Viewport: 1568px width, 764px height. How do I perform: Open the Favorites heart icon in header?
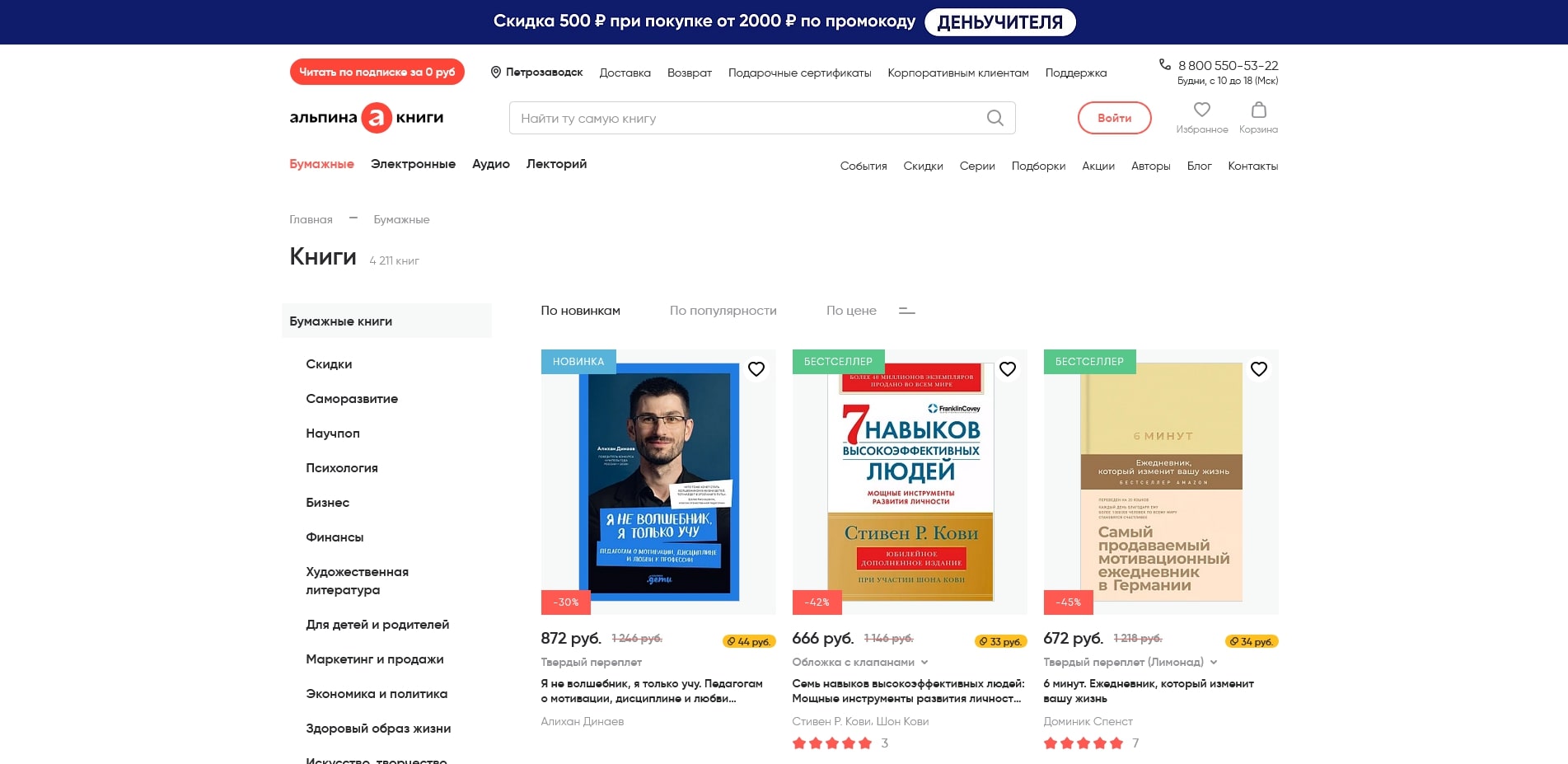tap(1201, 110)
